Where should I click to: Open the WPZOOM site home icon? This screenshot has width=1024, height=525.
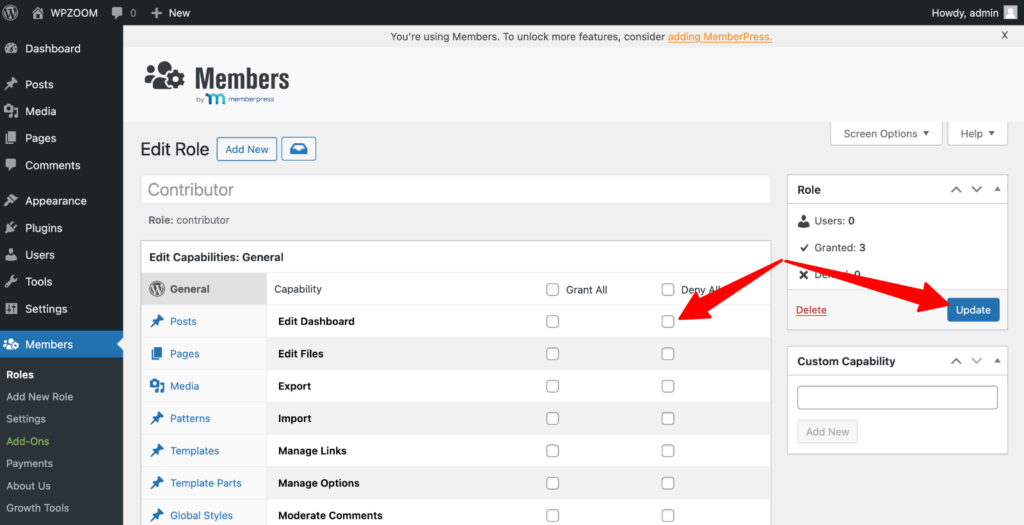point(38,12)
